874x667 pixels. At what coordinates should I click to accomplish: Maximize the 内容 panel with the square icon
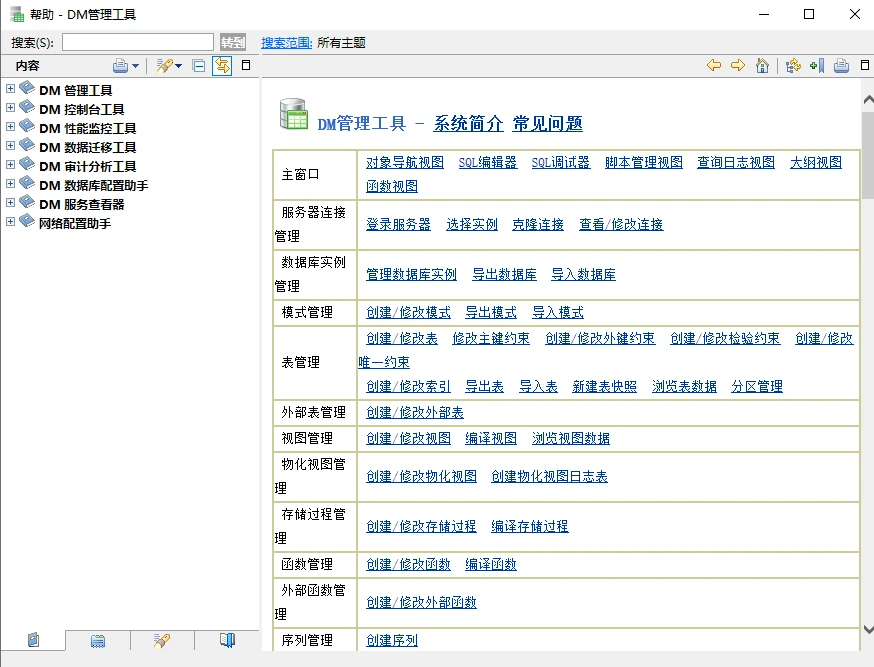247,66
